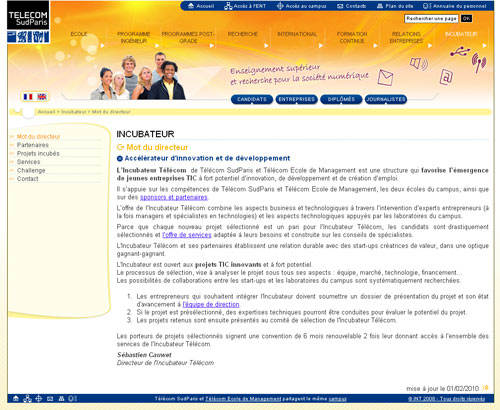Click the mise à jour le 01/02/2010 text

tap(442, 388)
